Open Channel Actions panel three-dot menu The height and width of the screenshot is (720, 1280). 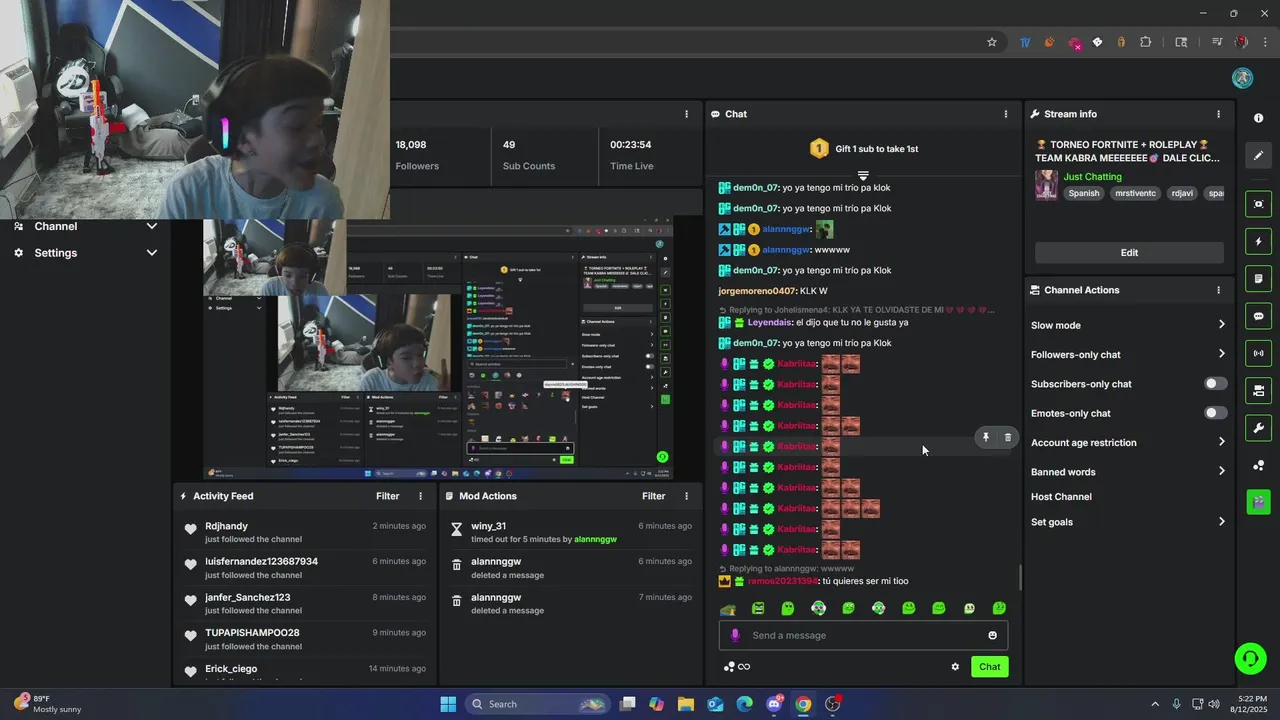click(x=1218, y=290)
